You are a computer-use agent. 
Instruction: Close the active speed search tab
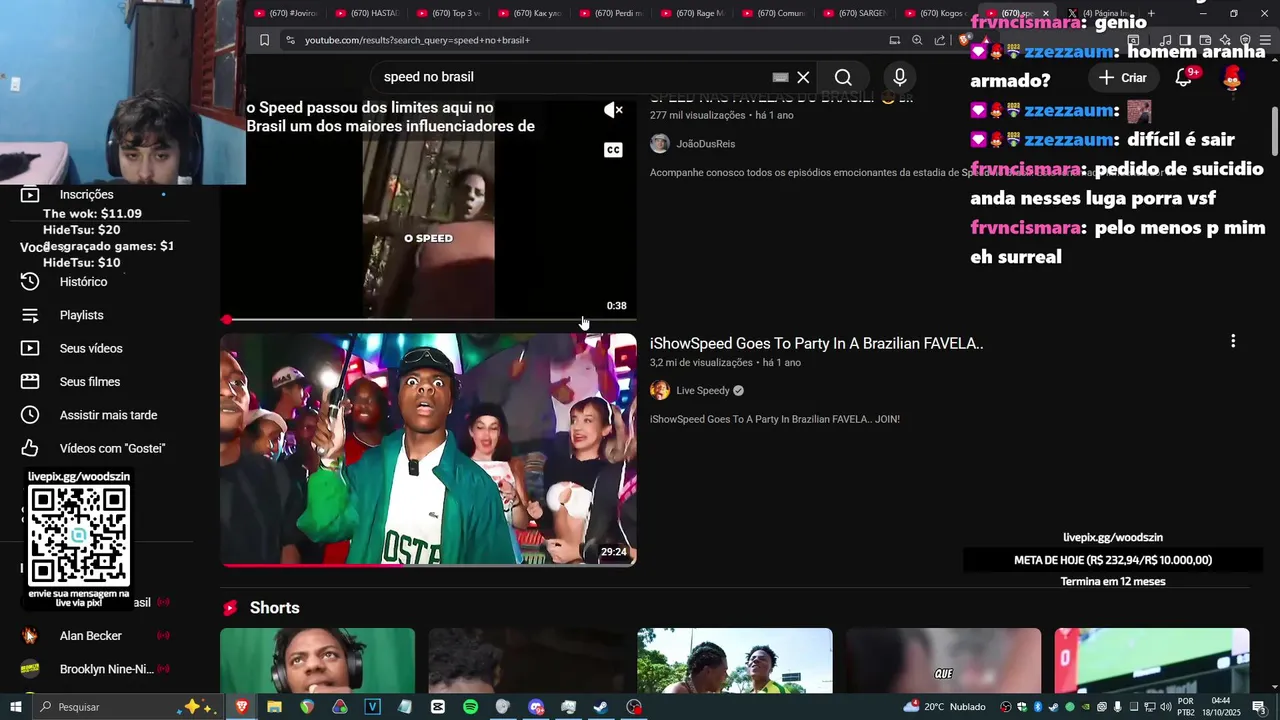tap(1046, 13)
